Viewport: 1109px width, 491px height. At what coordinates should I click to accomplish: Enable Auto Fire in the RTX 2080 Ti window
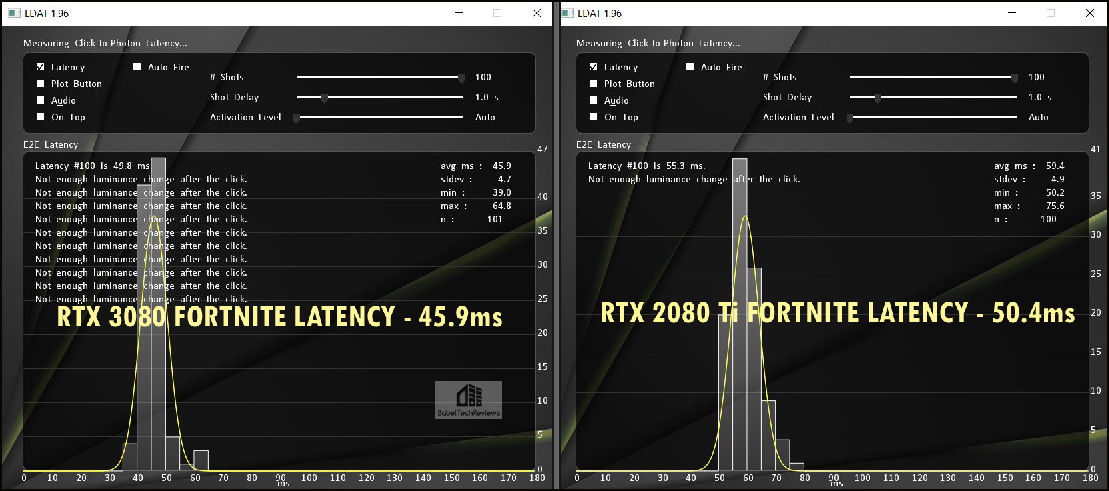690,67
